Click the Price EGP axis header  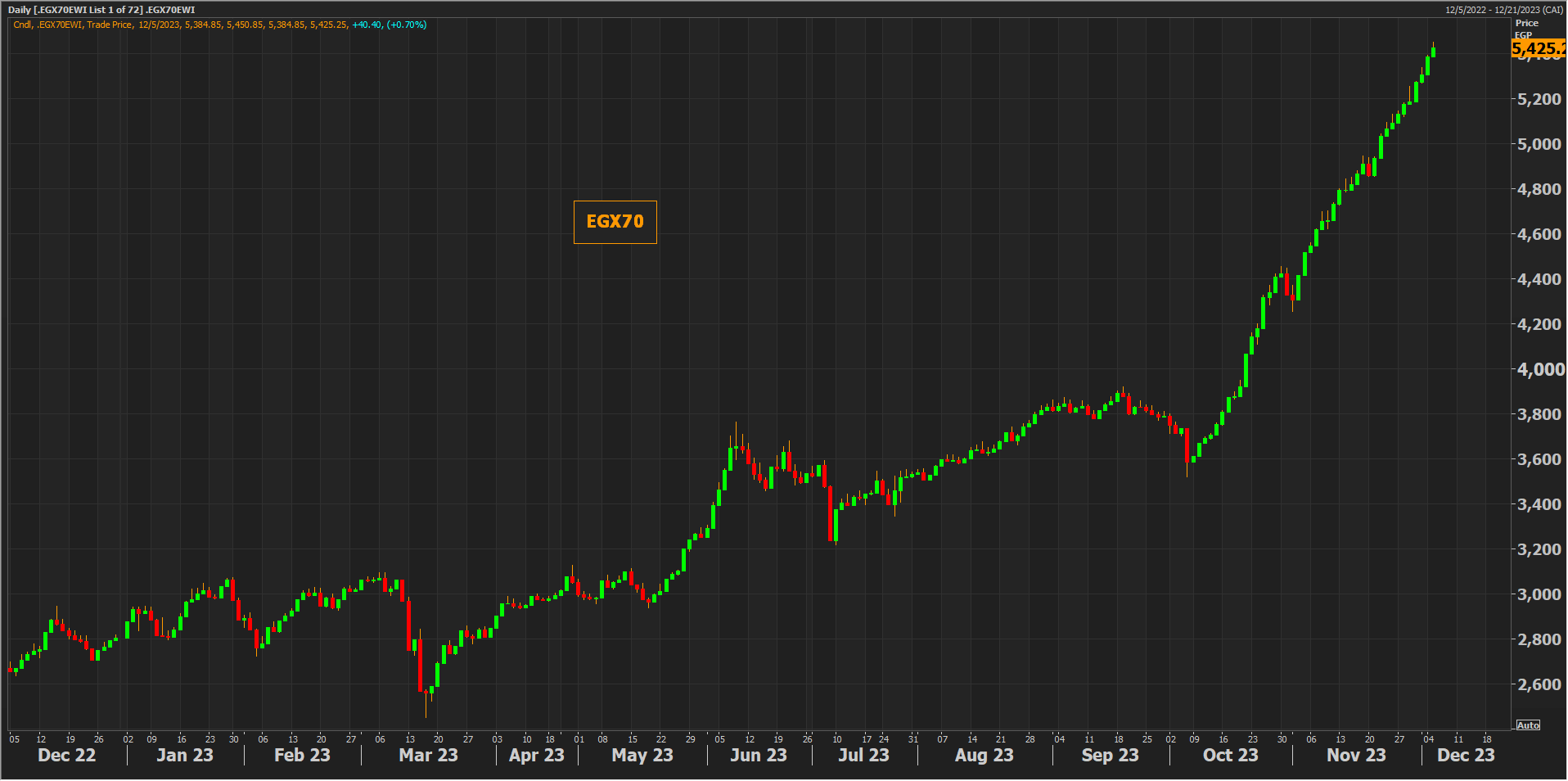(x=1526, y=28)
